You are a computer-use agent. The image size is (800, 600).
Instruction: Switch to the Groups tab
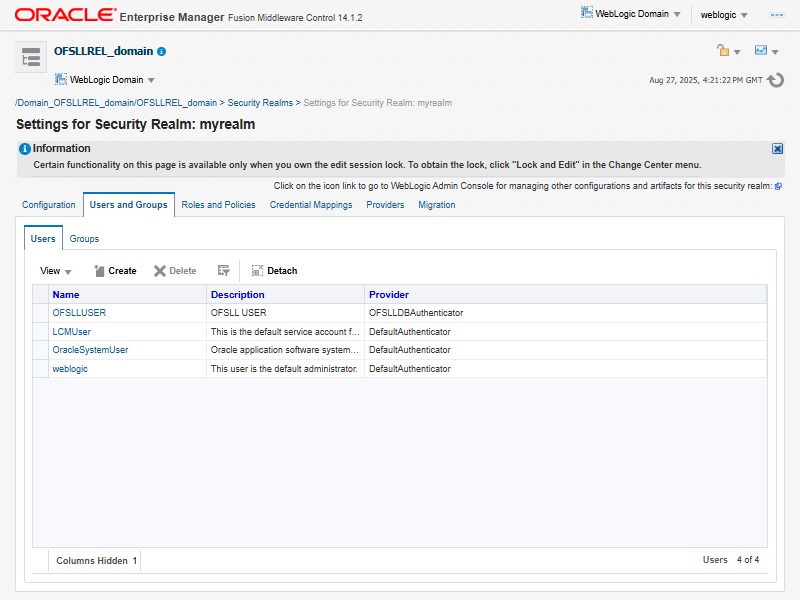click(x=84, y=239)
